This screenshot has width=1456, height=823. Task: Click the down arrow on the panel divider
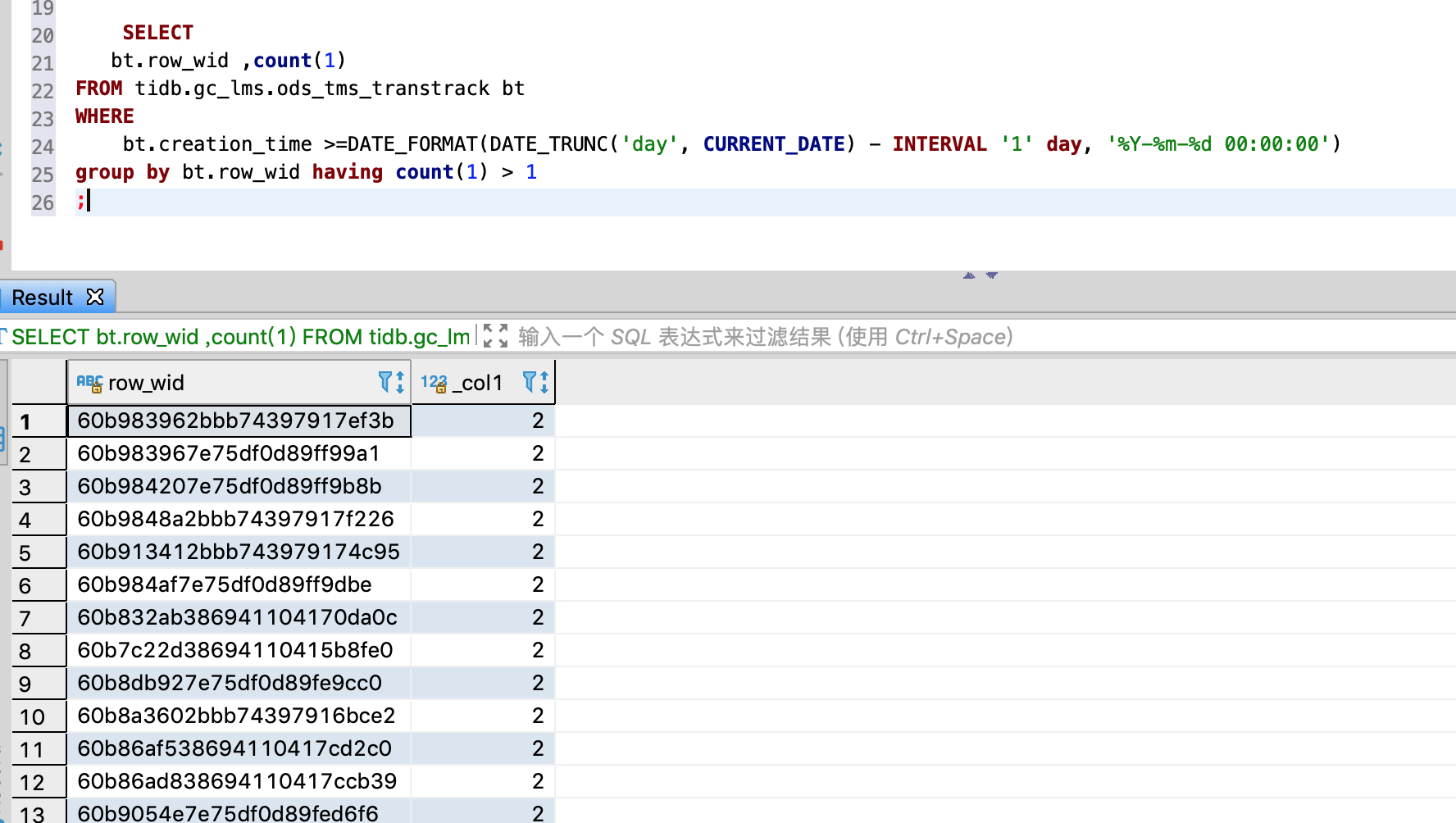(992, 275)
